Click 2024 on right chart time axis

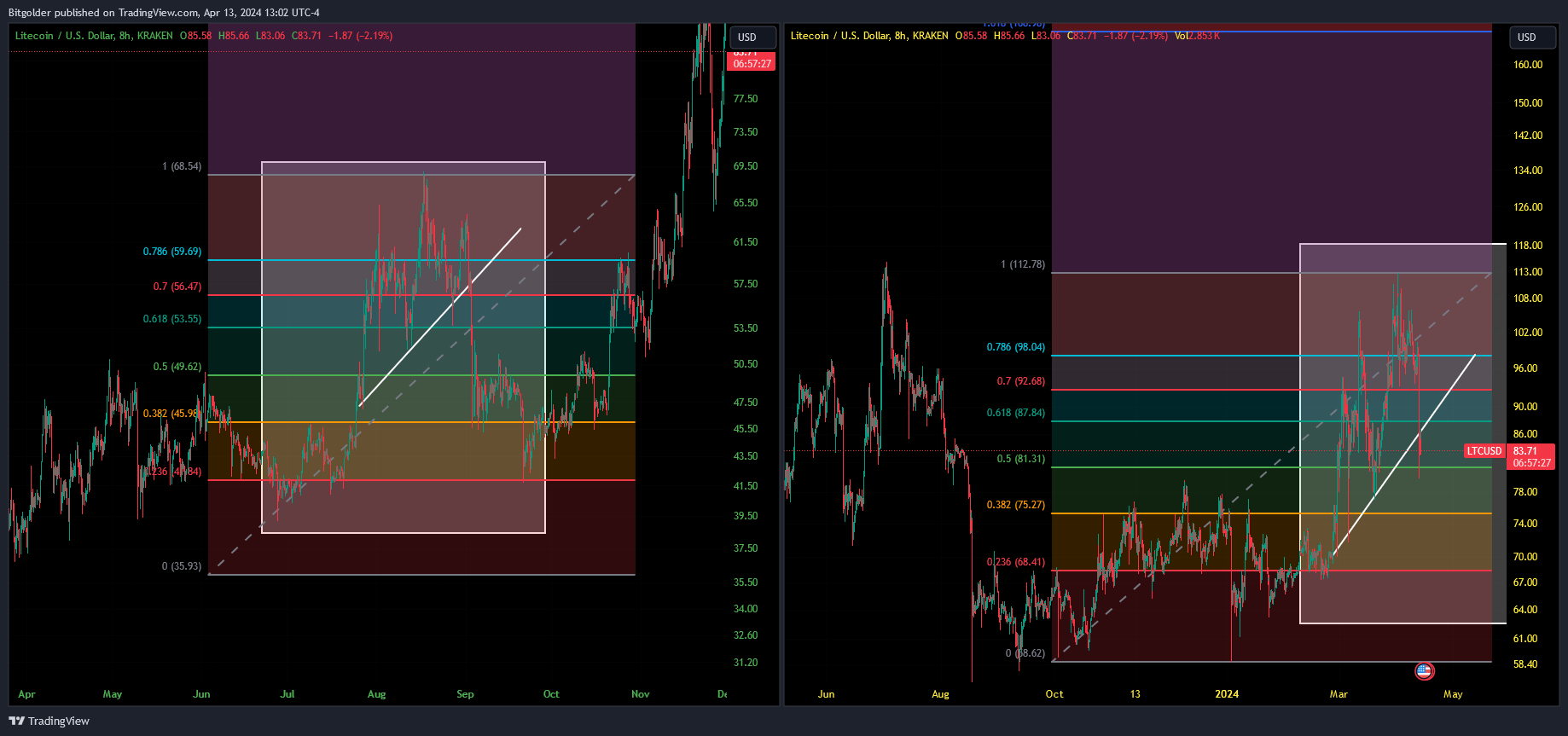tap(1227, 694)
